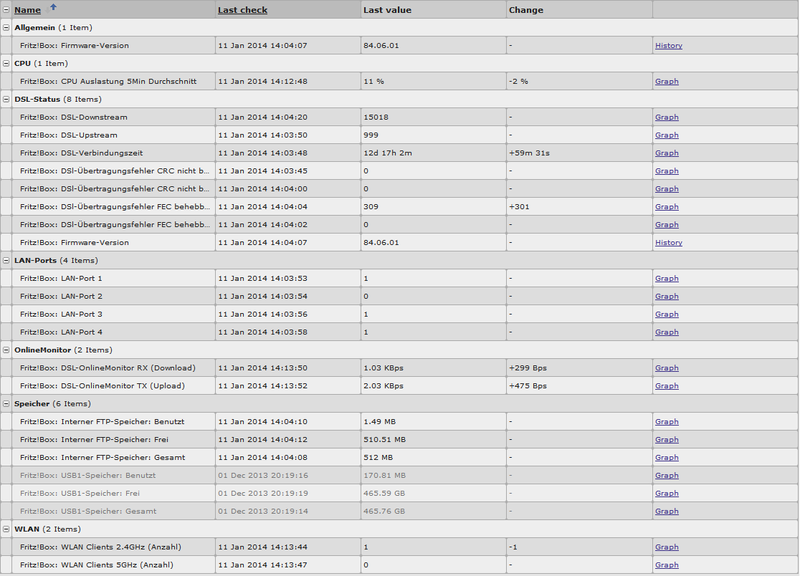Collapse the Allgemein group
This screenshot has height=576, width=800.
click(x=6, y=28)
